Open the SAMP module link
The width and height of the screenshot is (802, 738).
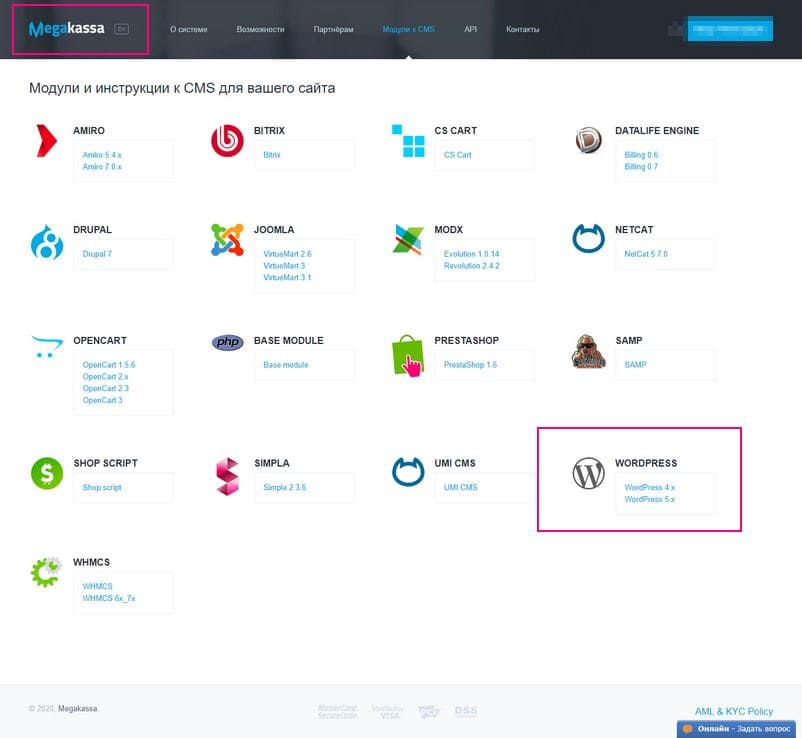point(635,365)
